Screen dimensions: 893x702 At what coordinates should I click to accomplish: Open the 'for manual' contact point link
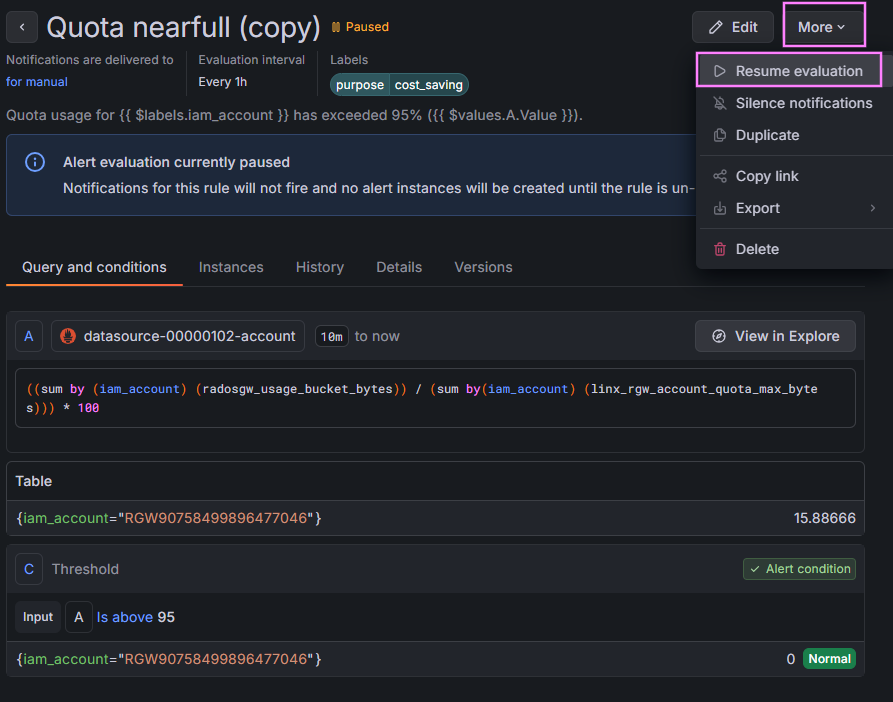pyautogui.click(x=36, y=82)
